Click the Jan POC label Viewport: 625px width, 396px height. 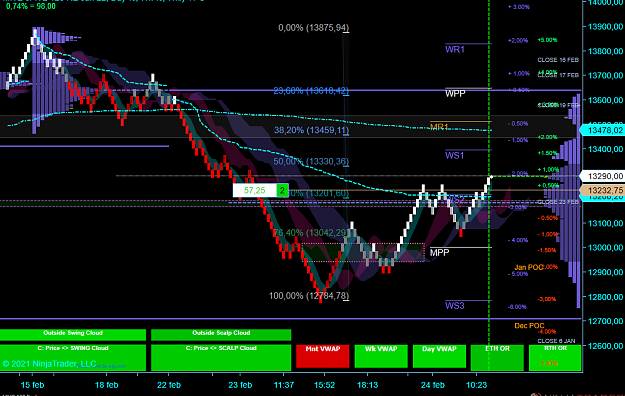[529, 267]
